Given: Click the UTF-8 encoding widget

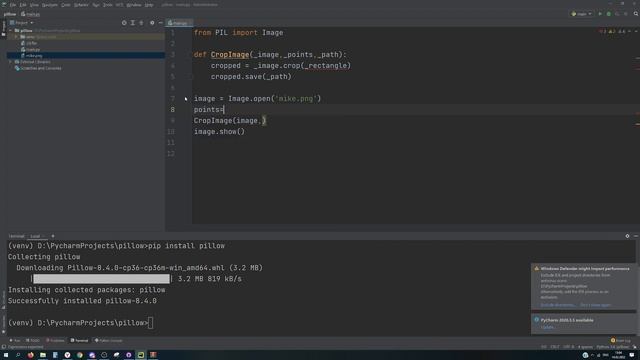Looking at the screenshot, I should click(569, 347).
